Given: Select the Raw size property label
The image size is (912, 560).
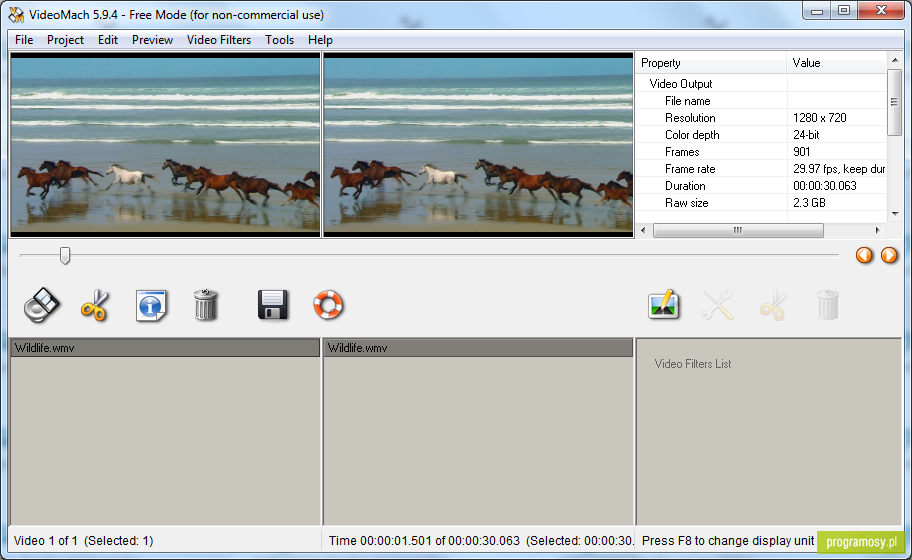Looking at the screenshot, I should coord(686,203).
